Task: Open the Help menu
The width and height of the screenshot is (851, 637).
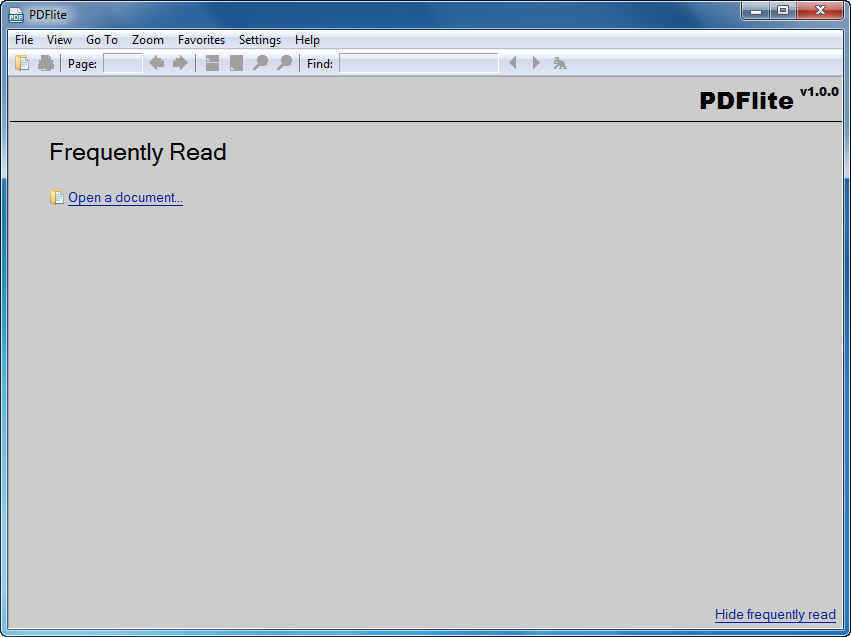Action: click(x=307, y=40)
